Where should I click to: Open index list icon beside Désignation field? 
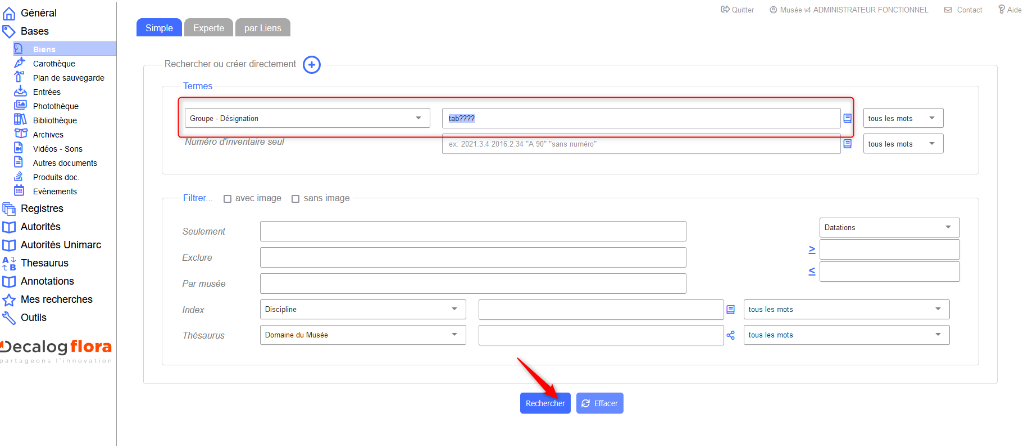pyautogui.click(x=848, y=118)
